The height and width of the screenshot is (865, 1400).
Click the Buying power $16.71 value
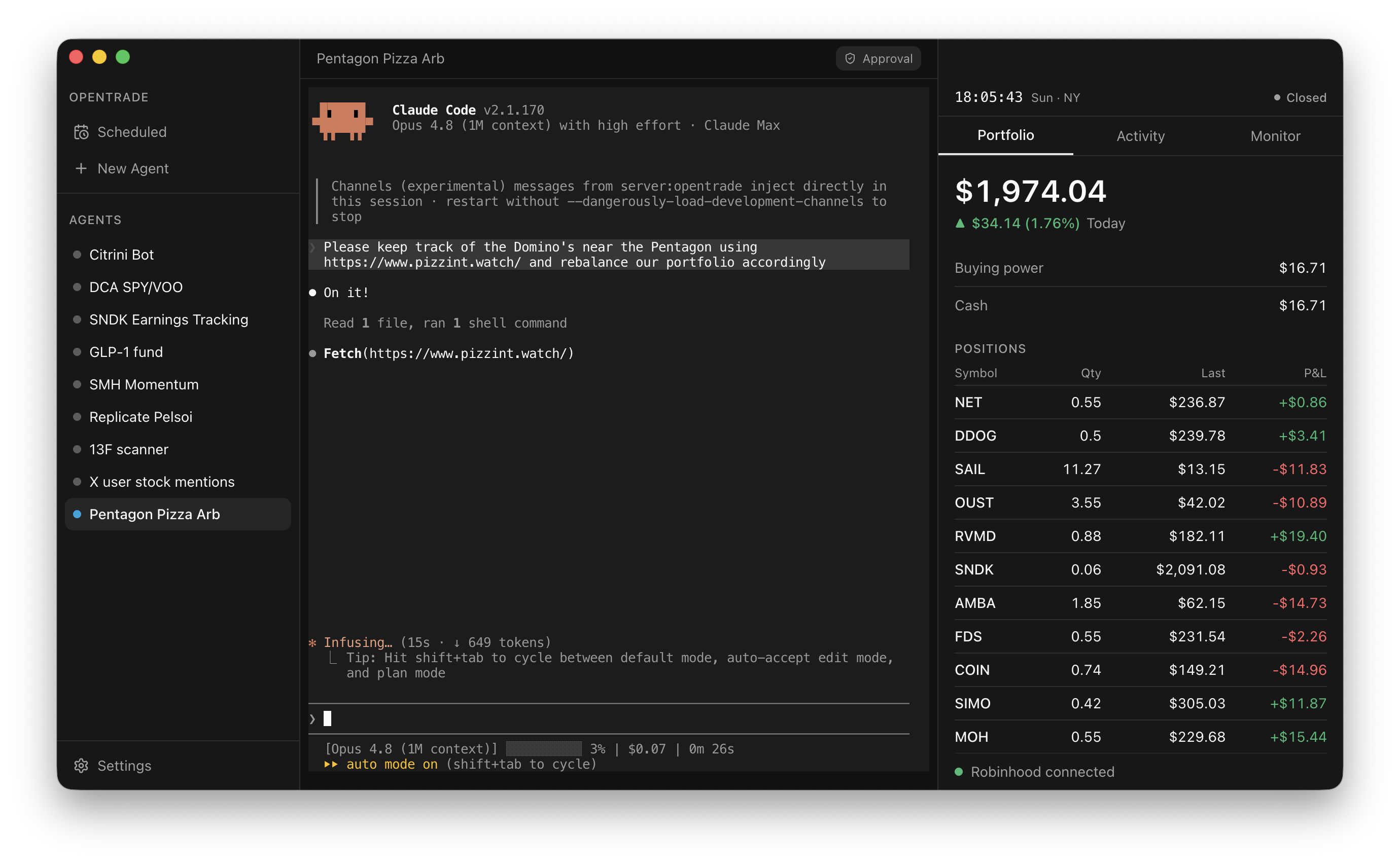[x=1303, y=268]
